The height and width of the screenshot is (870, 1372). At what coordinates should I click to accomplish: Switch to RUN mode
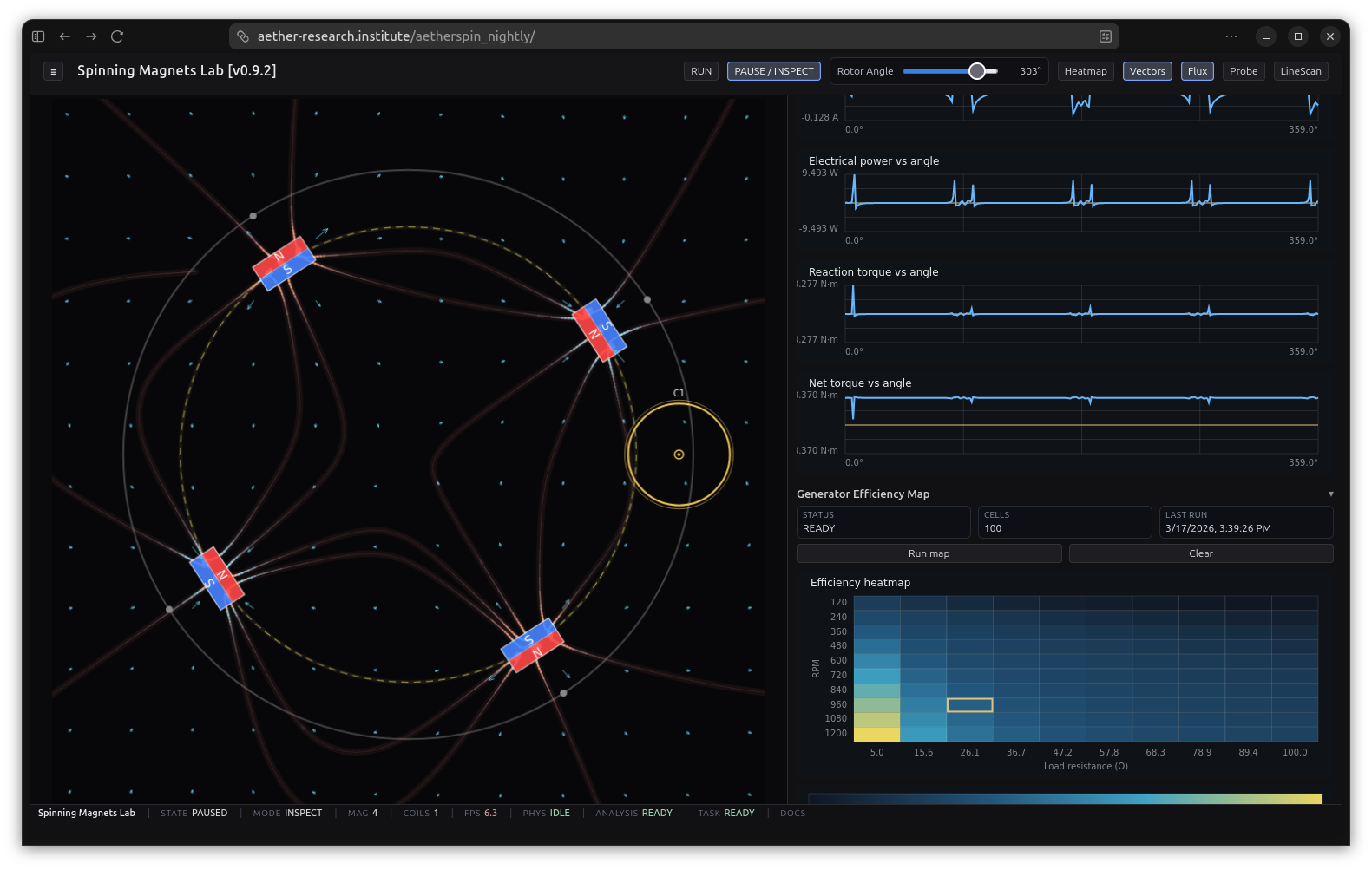701,71
